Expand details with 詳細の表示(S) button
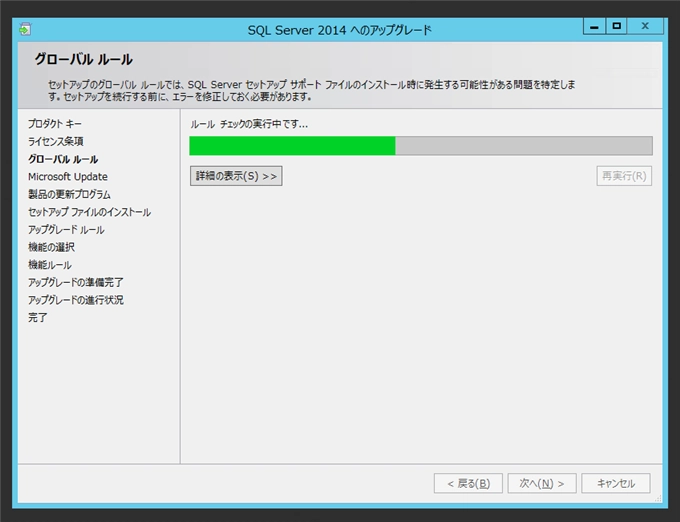The width and height of the screenshot is (680, 522). point(236,176)
